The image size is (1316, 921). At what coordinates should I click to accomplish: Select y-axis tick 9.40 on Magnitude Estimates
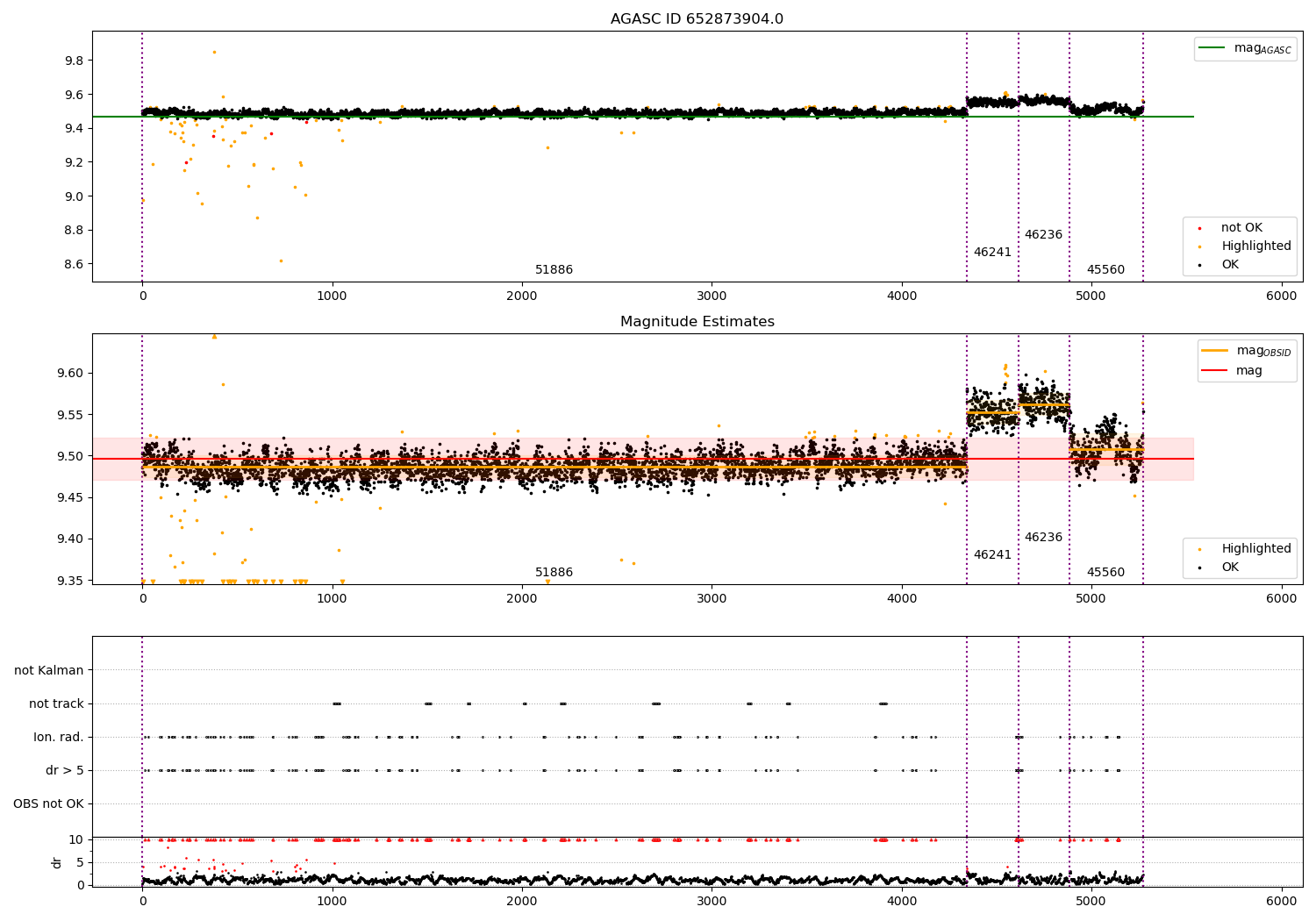tap(70, 539)
